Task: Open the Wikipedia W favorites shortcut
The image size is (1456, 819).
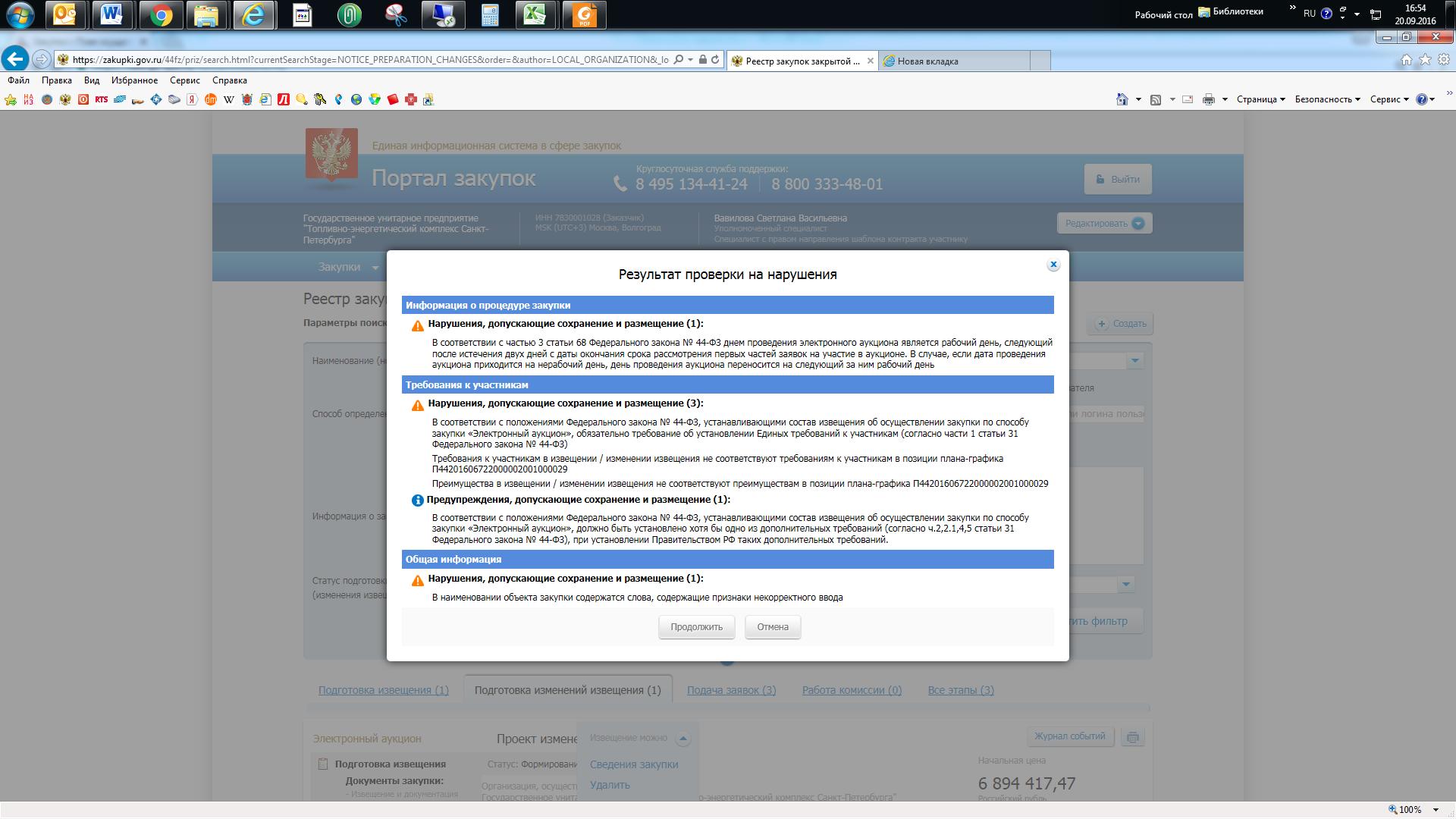Action: coord(229,99)
